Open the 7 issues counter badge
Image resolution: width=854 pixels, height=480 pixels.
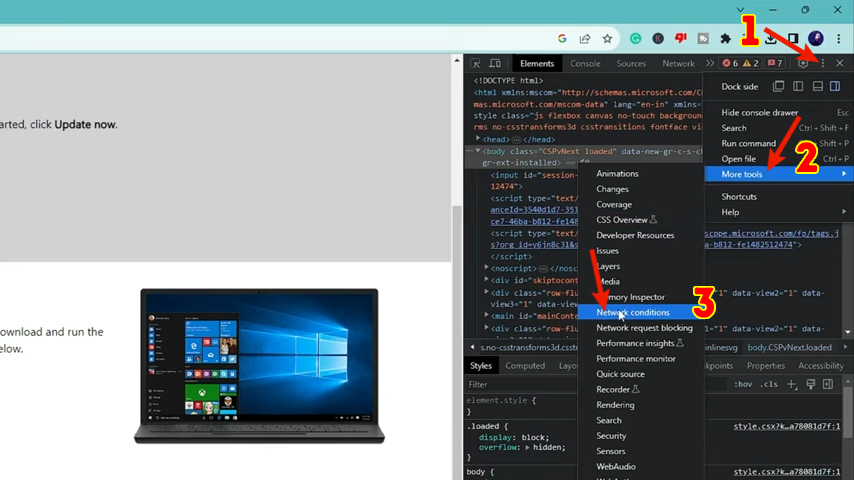774,63
